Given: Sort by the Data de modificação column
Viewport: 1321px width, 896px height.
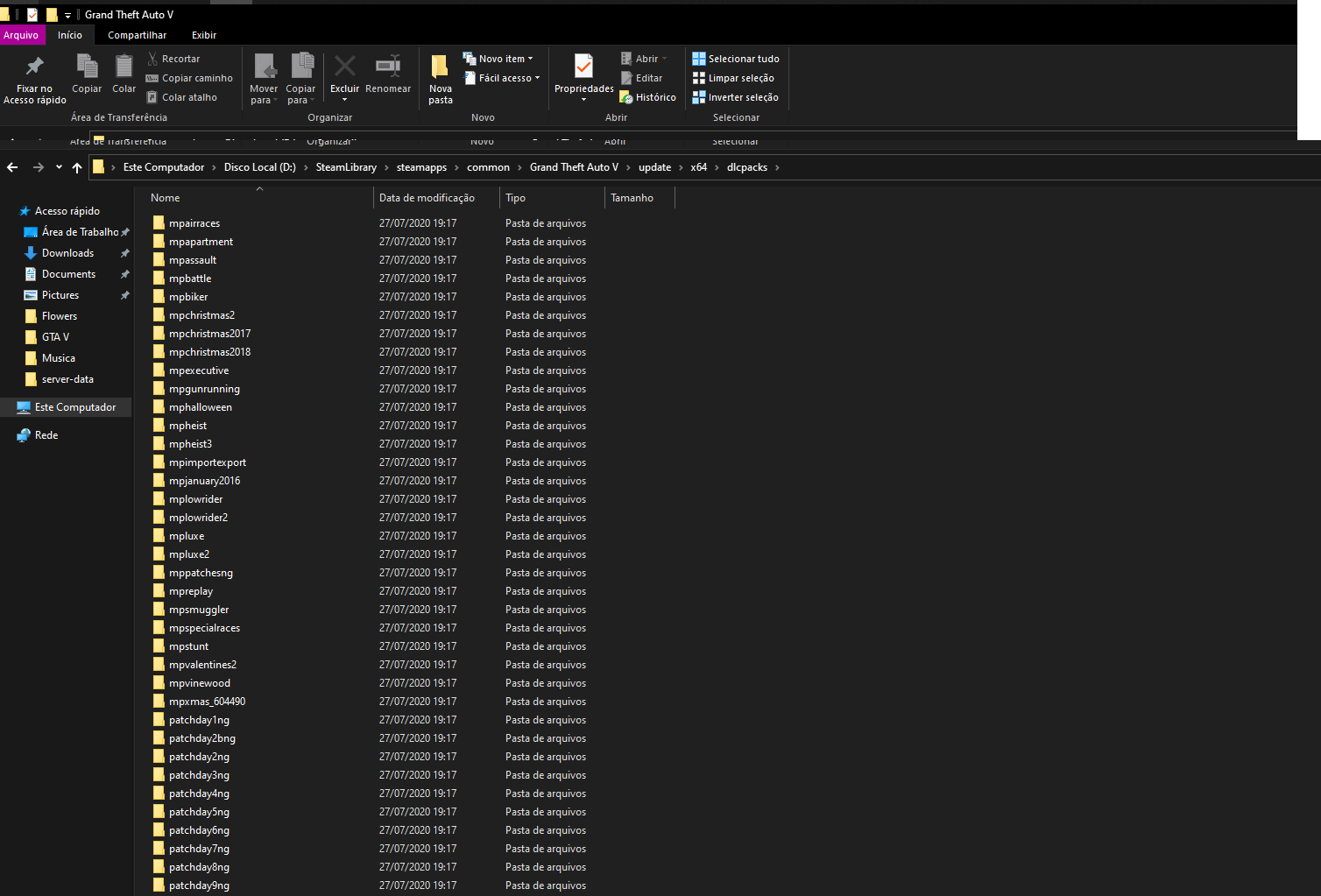Looking at the screenshot, I should [436, 198].
